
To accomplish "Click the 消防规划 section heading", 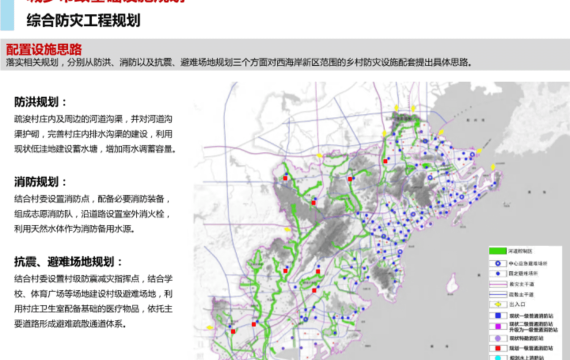I will [40, 182].
